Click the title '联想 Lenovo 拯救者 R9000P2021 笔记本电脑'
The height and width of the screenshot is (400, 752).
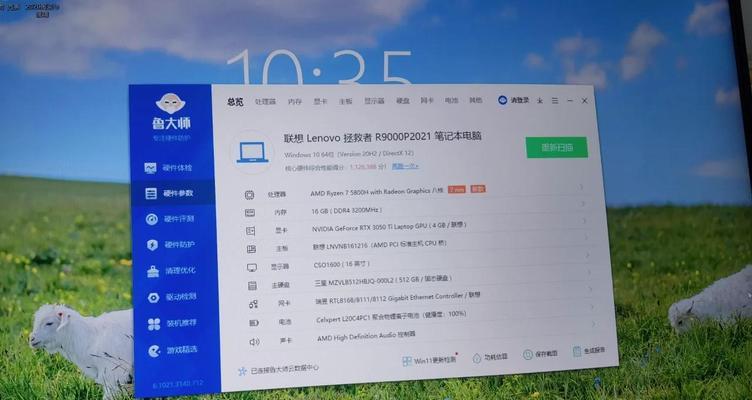pos(383,137)
